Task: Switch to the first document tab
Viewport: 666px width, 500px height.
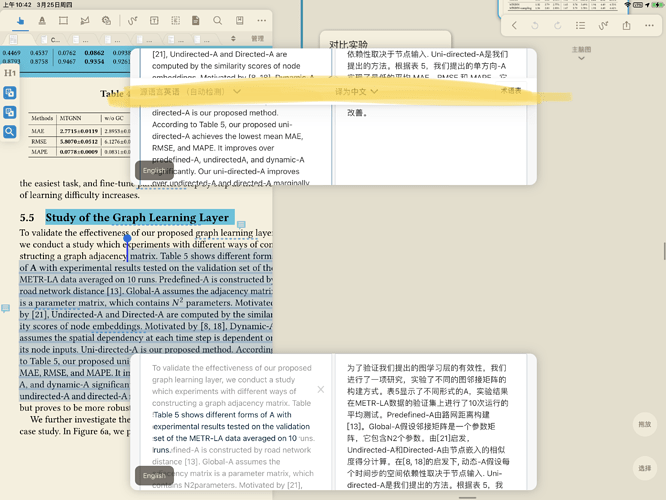Action: pyautogui.click(x=14, y=40)
